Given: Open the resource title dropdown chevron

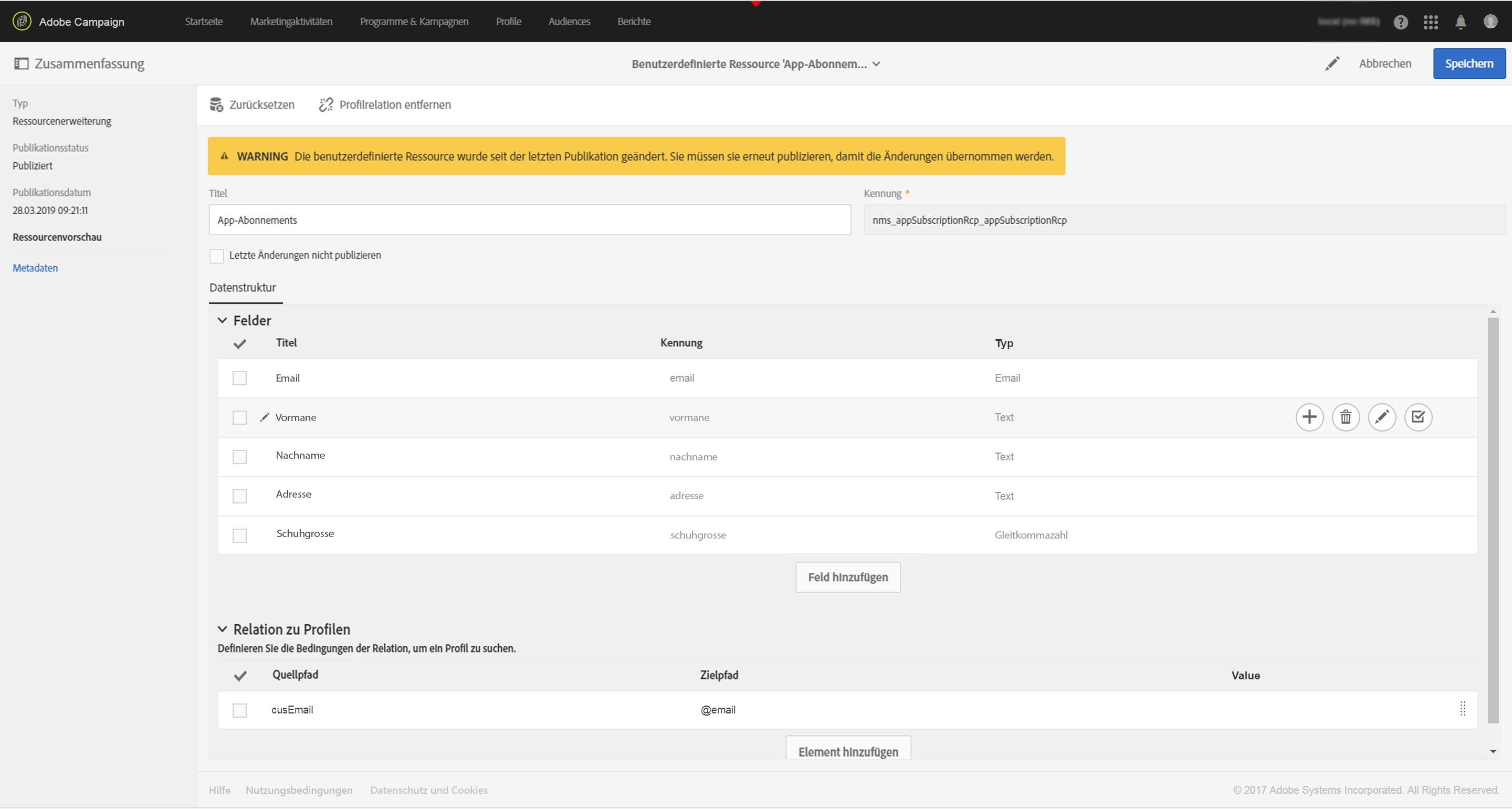Looking at the screenshot, I should 876,64.
